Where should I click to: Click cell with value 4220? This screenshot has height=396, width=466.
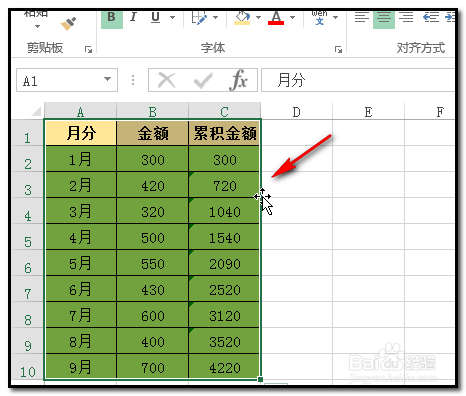point(224,367)
